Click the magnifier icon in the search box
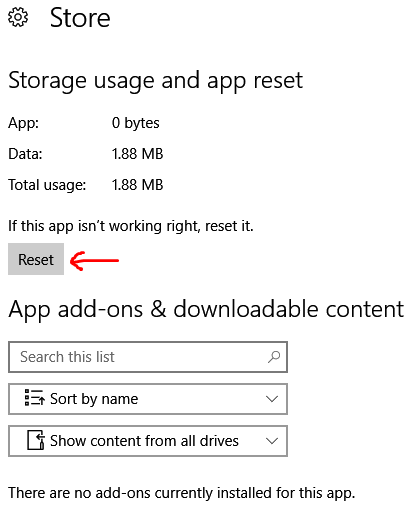 274,357
